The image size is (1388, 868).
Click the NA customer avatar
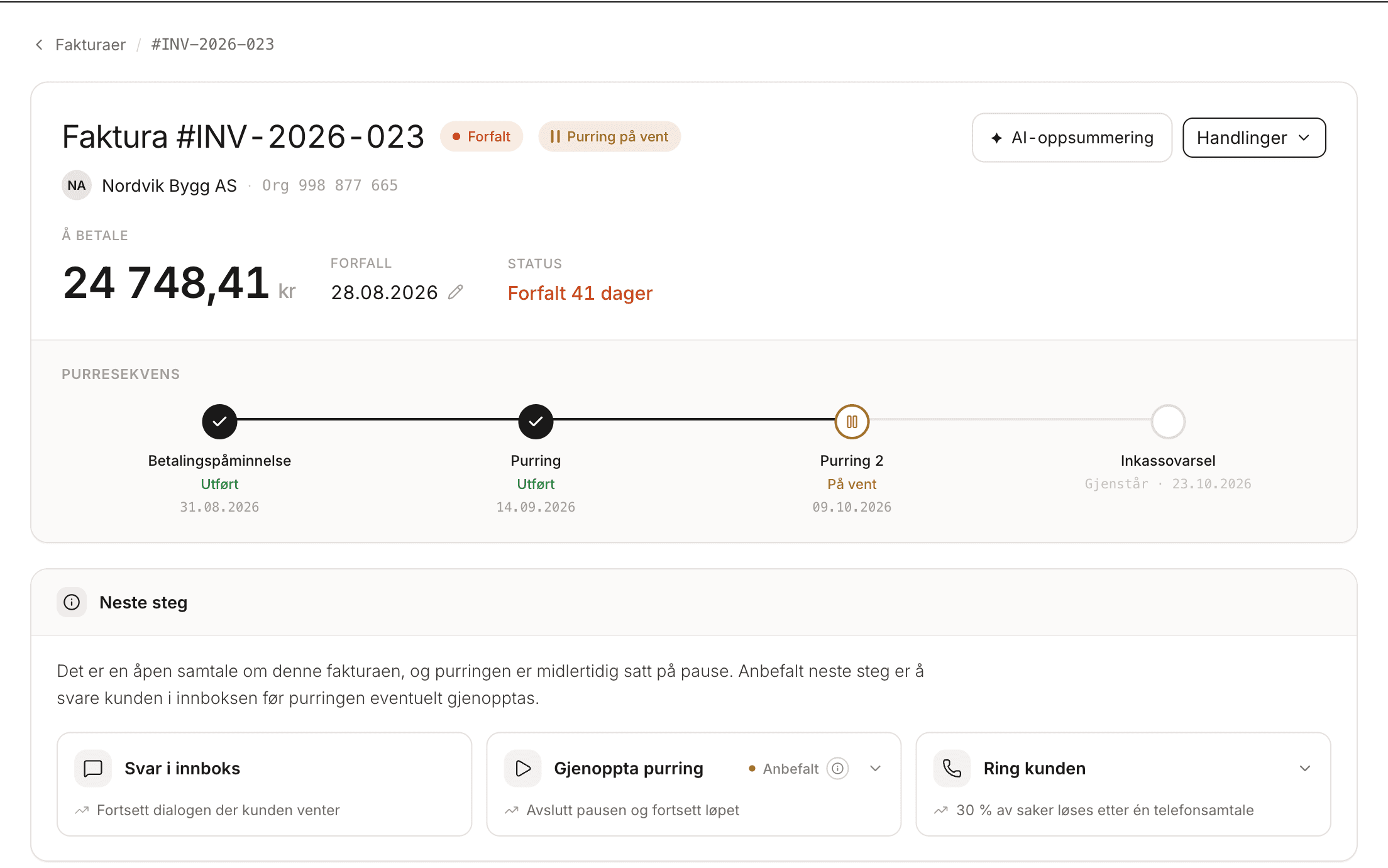[77, 185]
